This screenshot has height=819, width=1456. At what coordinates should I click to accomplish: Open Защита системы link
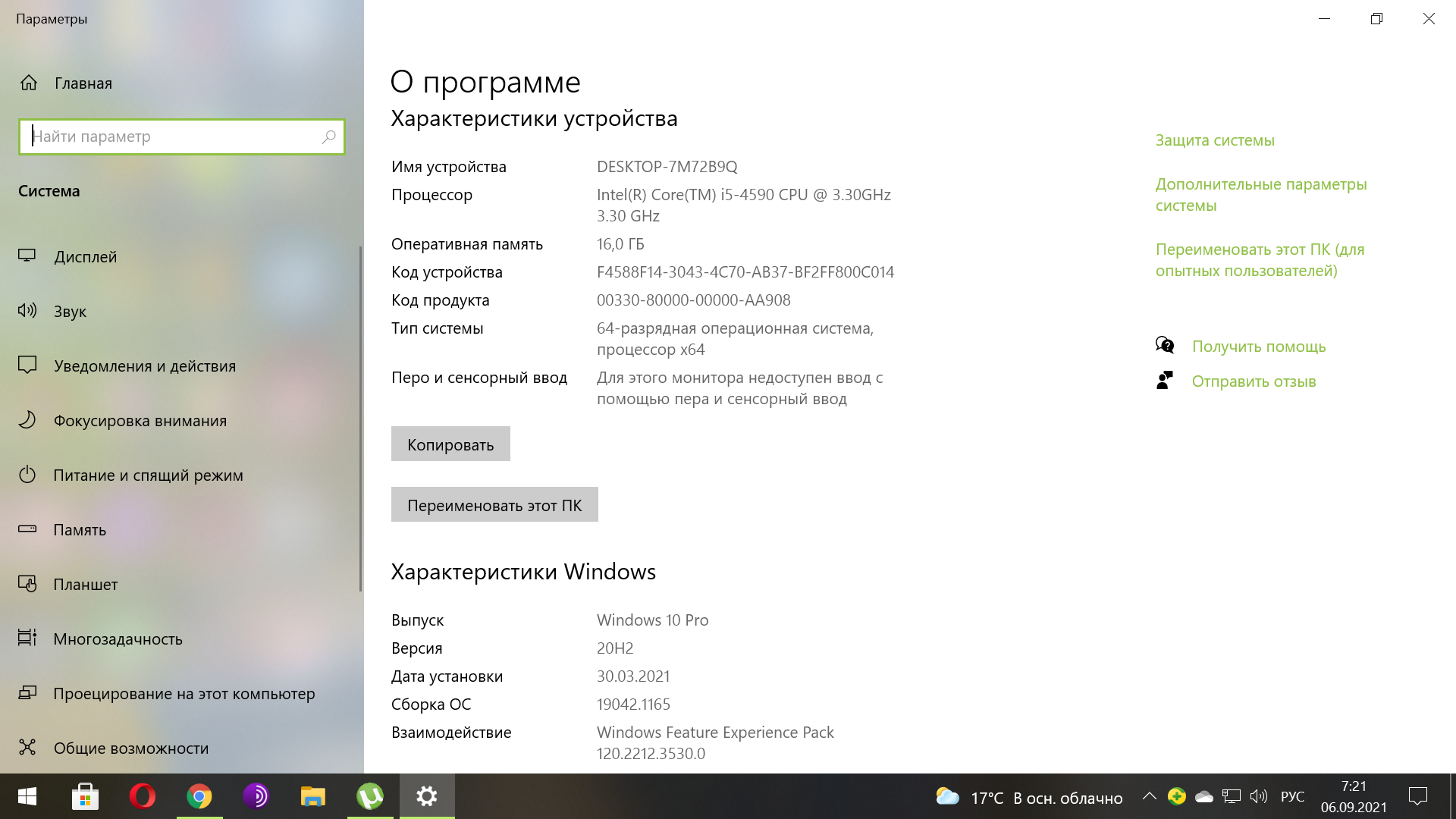pos(1215,140)
